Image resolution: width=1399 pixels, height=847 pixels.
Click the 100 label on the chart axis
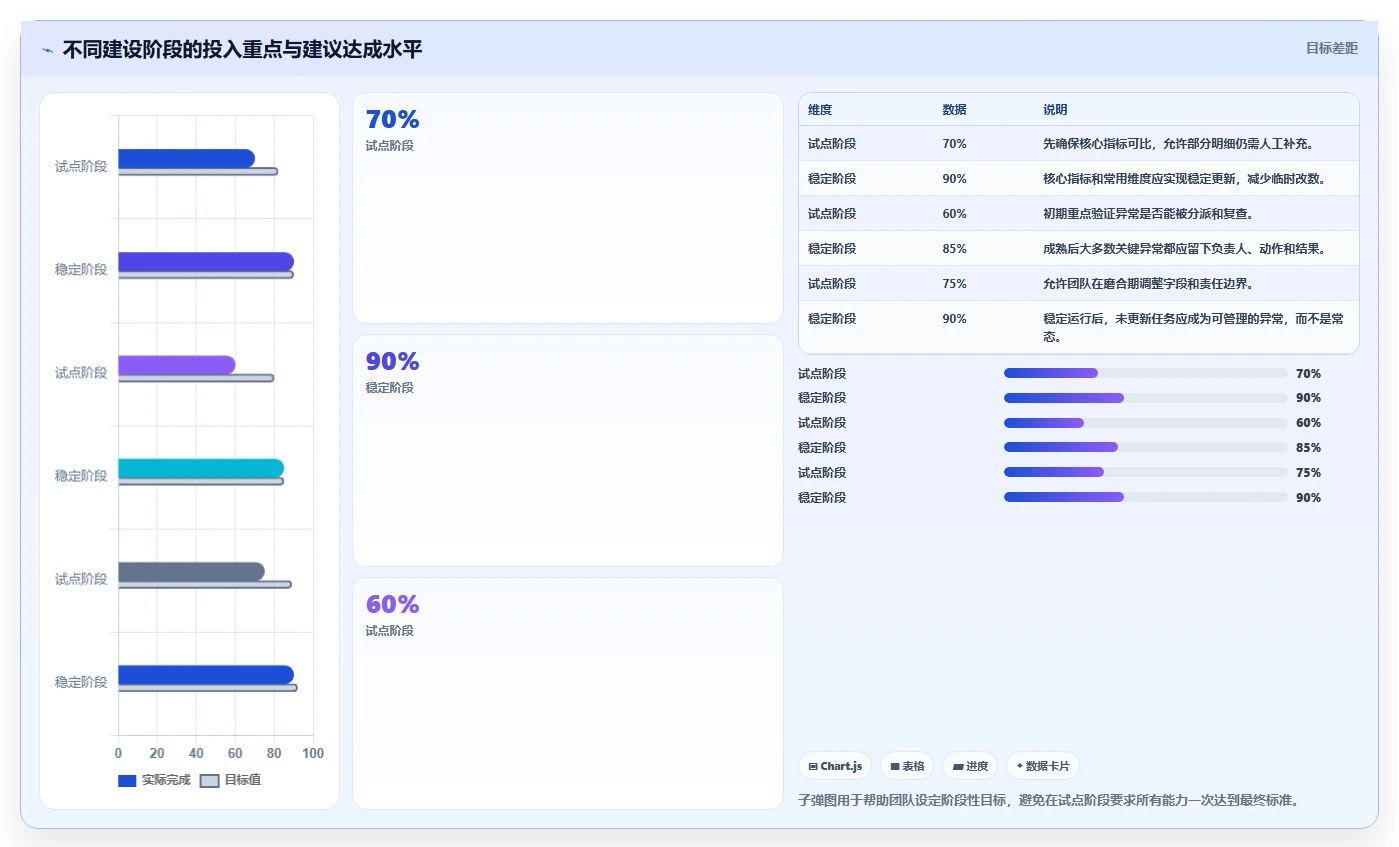(313, 753)
